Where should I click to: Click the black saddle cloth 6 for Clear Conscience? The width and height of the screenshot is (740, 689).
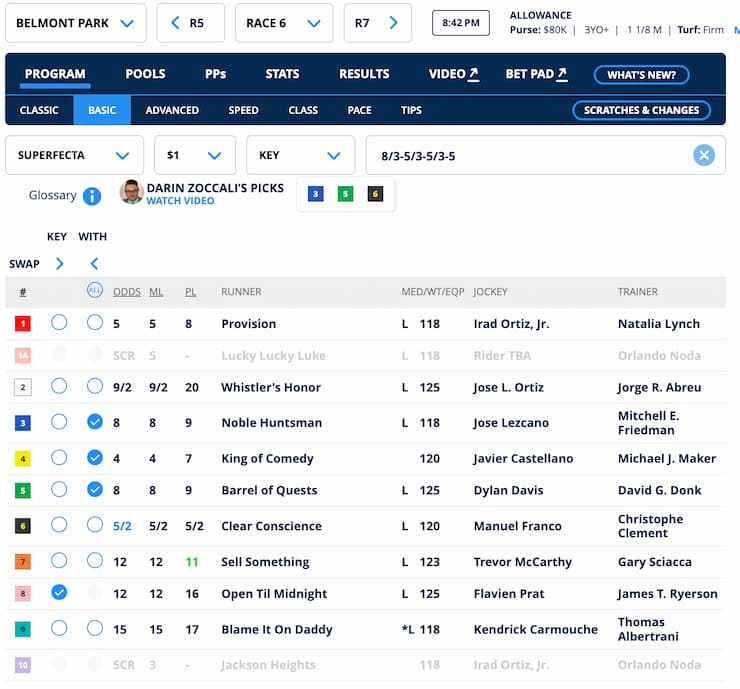tap(23, 526)
